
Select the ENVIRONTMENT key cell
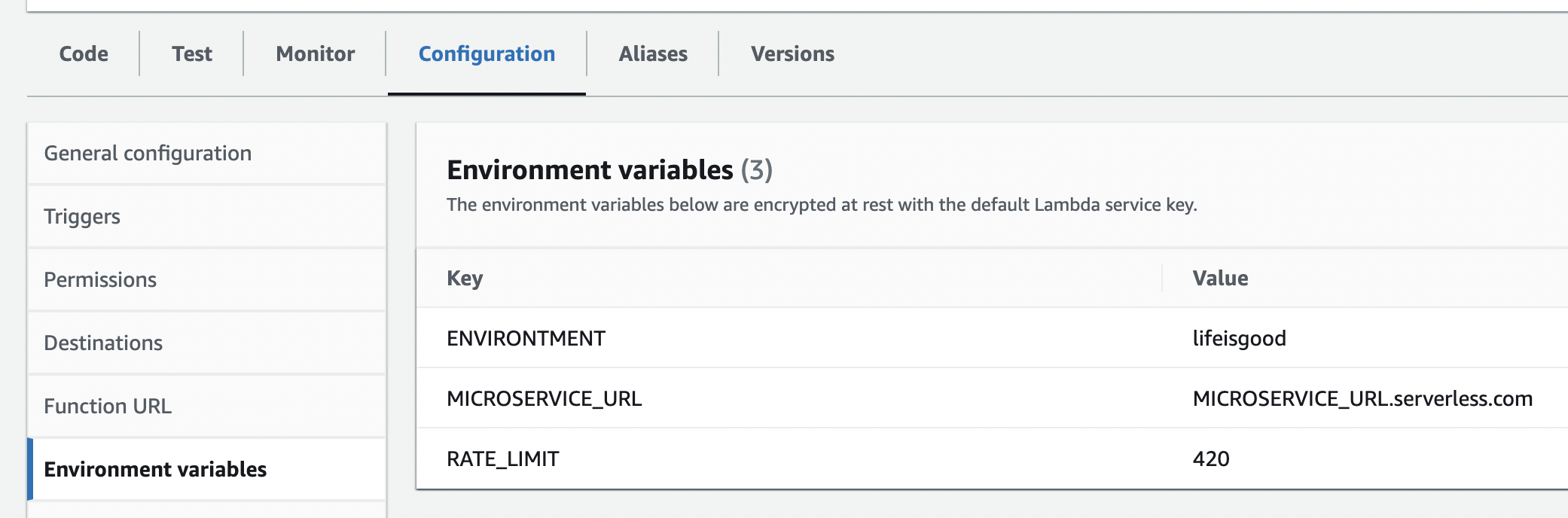coord(526,339)
